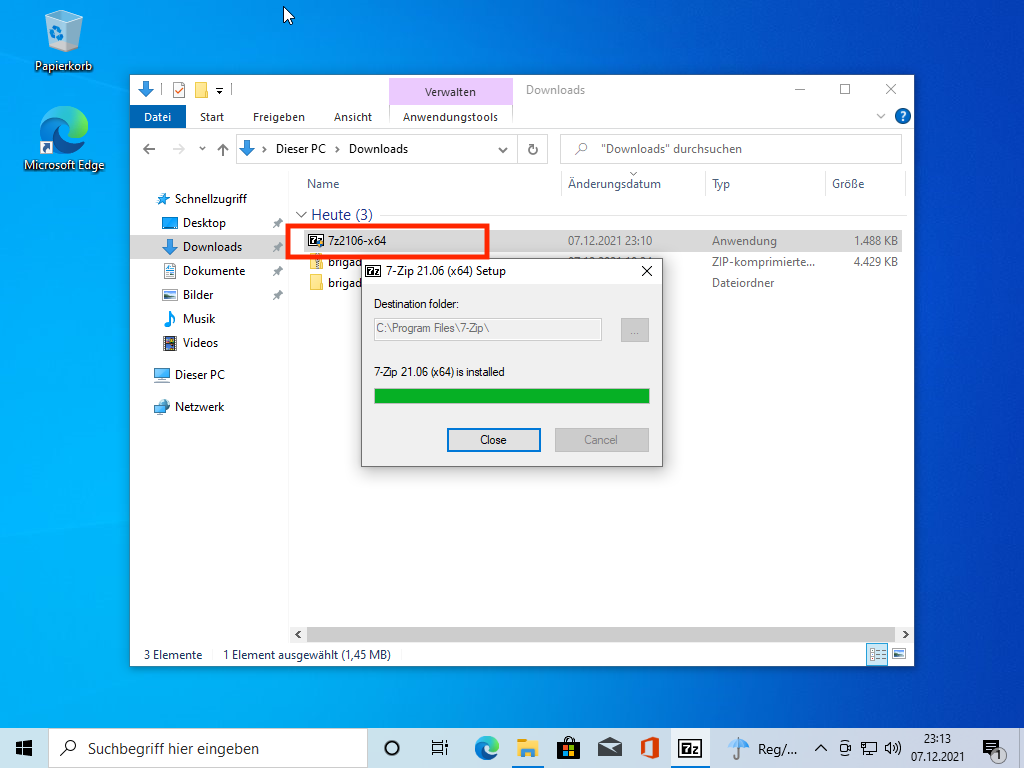
Task: Open the Microsoft Edge desktop shortcut
Action: (x=63, y=139)
